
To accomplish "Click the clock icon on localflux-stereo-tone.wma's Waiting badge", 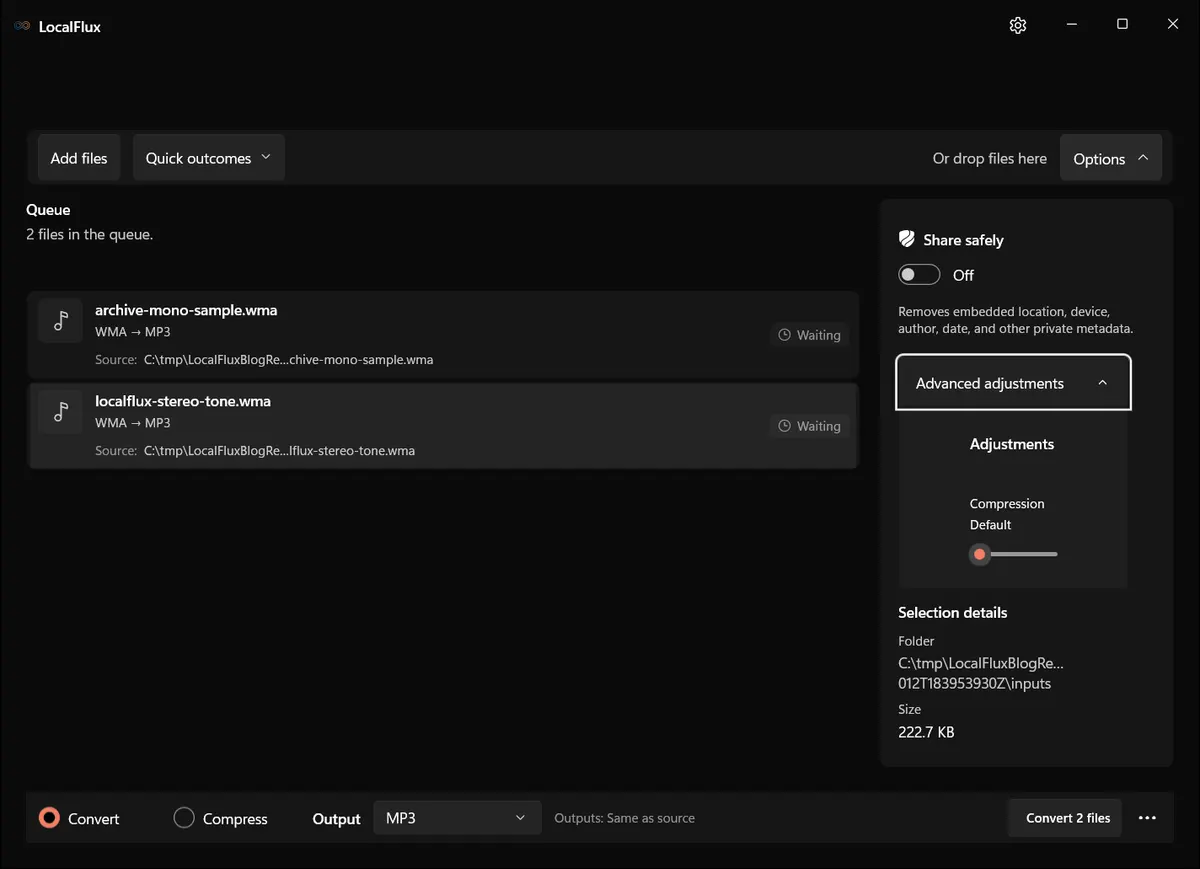I will coord(785,426).
